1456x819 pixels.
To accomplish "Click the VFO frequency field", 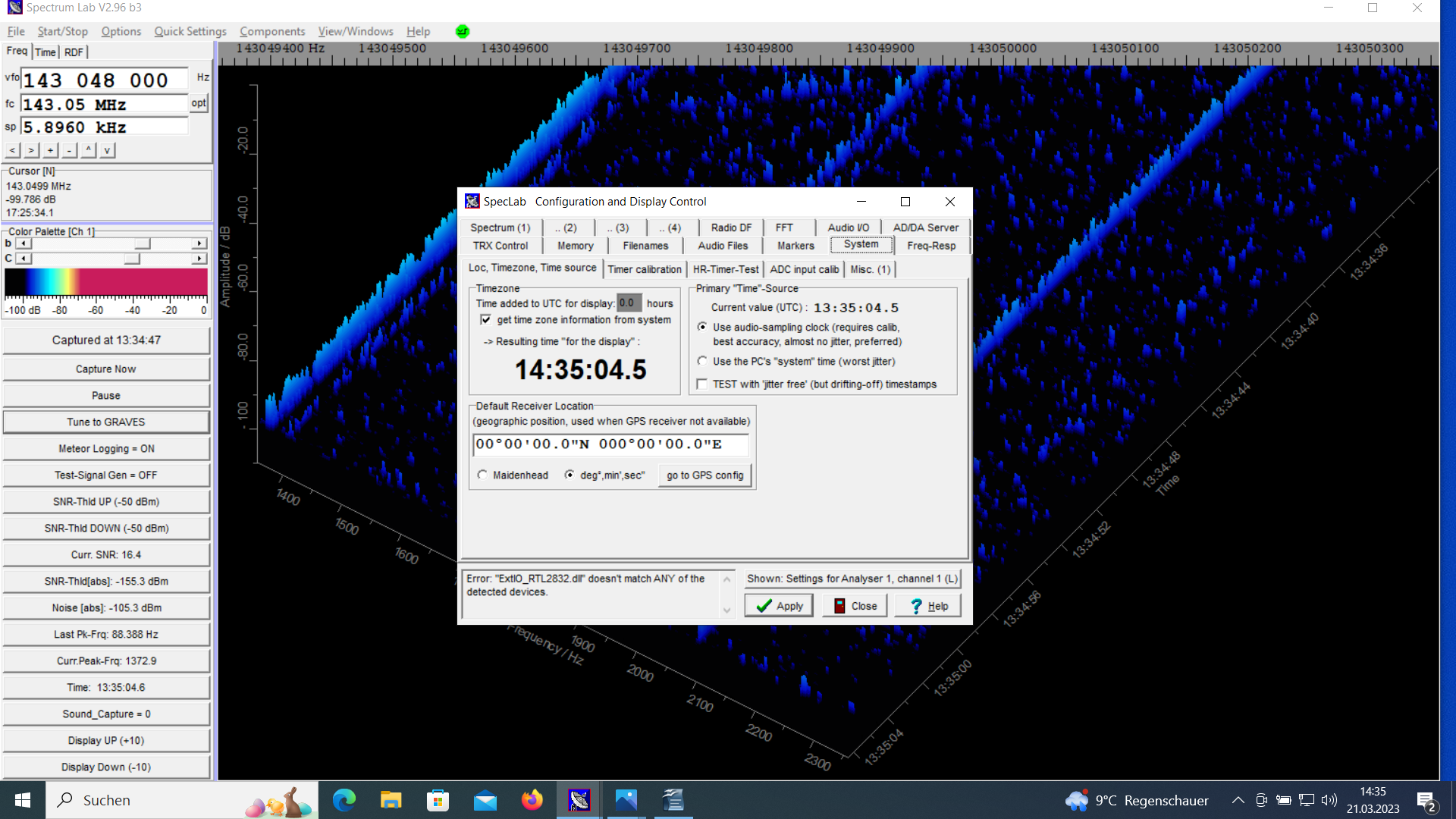I will click(x=105, y=80).
